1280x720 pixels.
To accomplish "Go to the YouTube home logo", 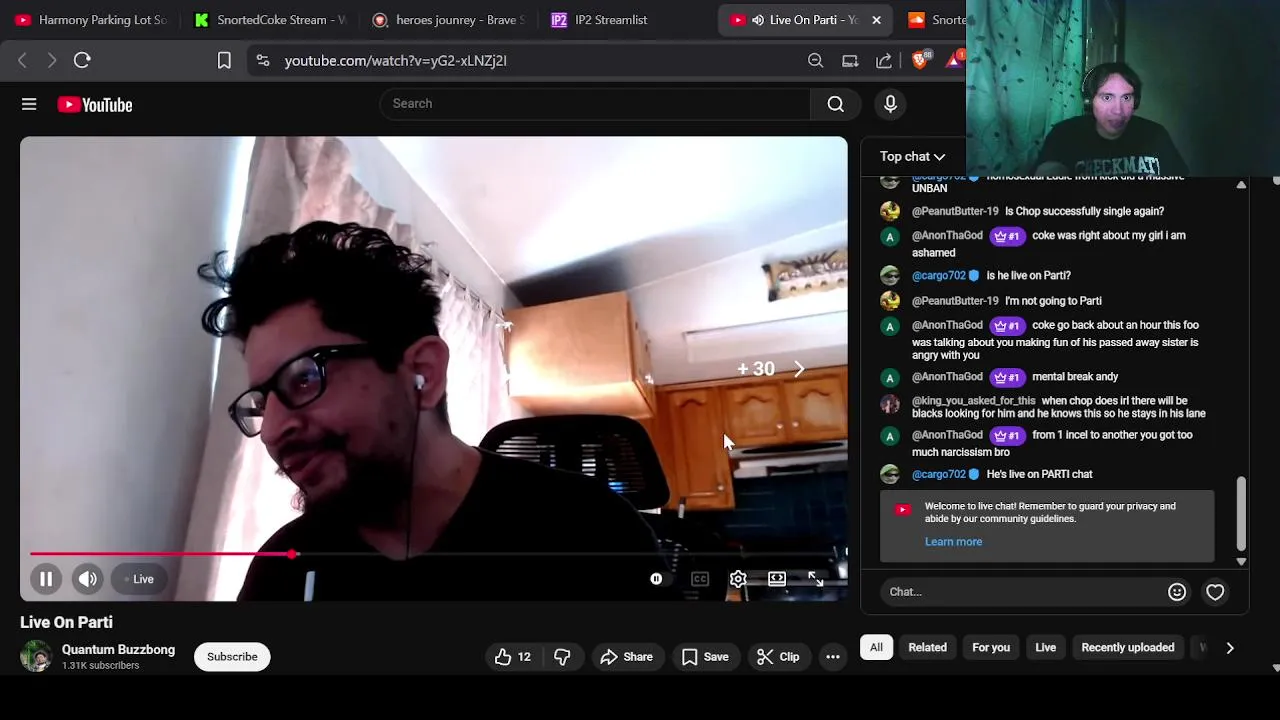I will (95, 105).
